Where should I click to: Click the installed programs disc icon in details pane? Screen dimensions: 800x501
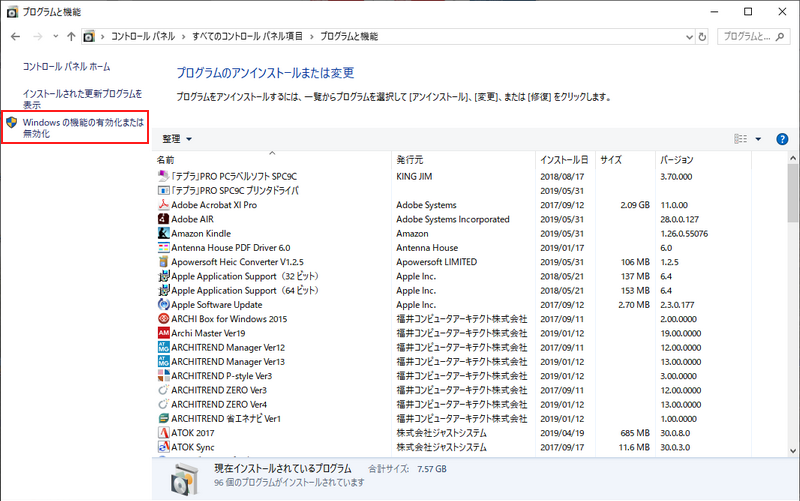[184, 480]
